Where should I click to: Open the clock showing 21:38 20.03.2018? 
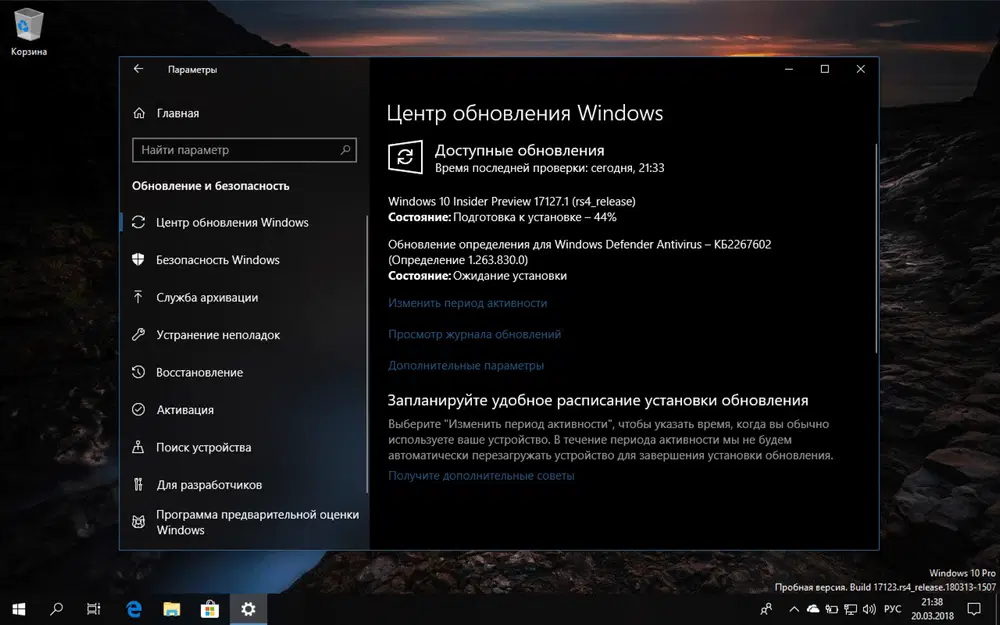932,609
